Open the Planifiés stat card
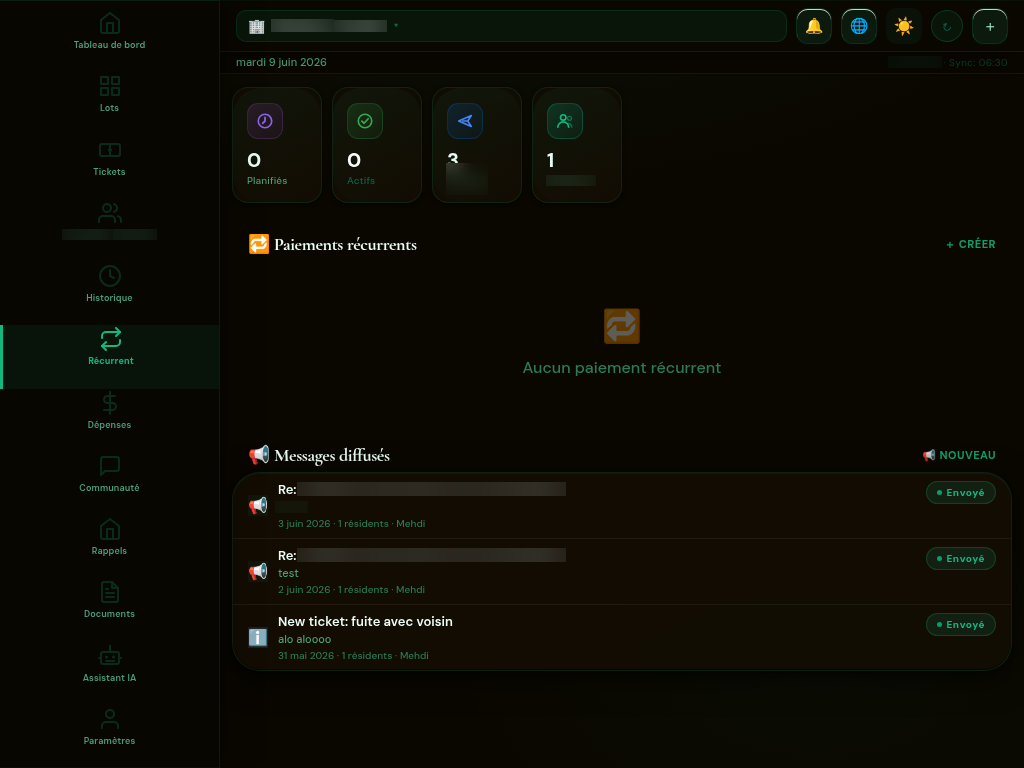 pyautogui.click(x=277, y=145)
